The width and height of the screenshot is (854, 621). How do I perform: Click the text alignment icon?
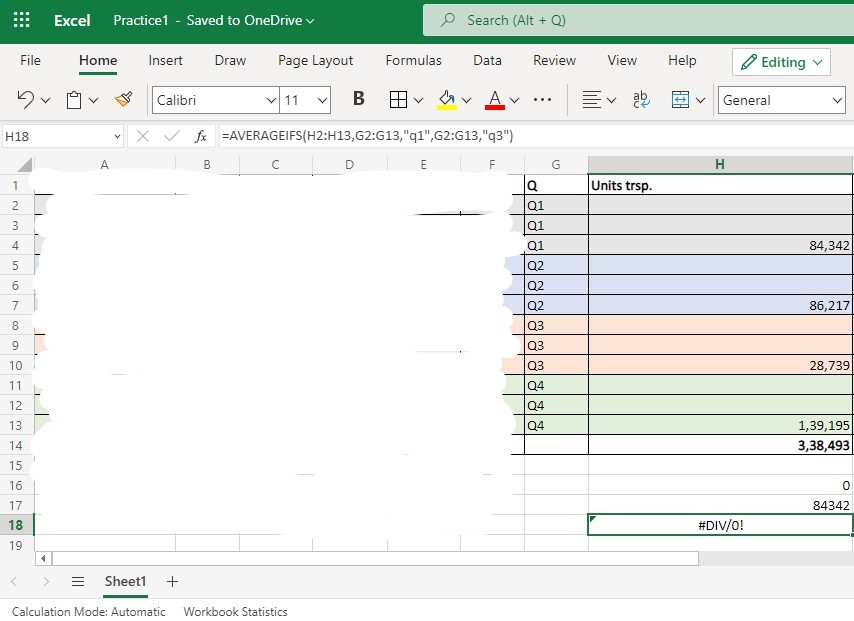click(x=591, y=100)
